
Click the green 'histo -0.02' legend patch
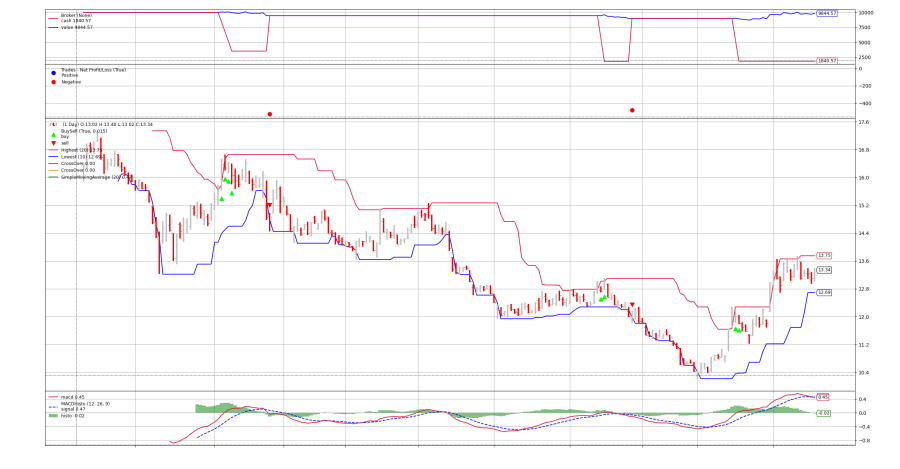(53, 416)
